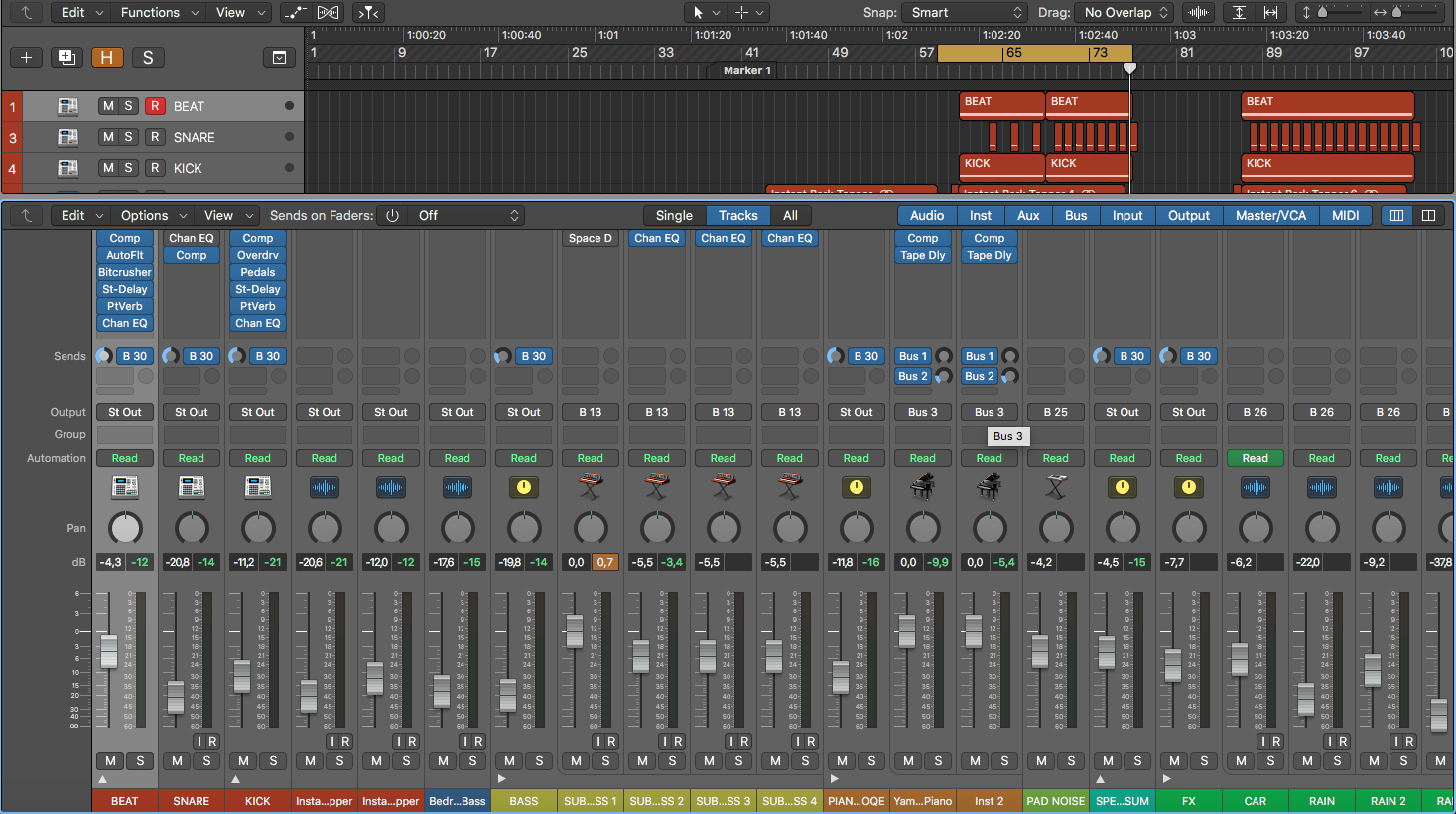
Task: Click the Catch playhead icon
Action: (x=368, y=13)
